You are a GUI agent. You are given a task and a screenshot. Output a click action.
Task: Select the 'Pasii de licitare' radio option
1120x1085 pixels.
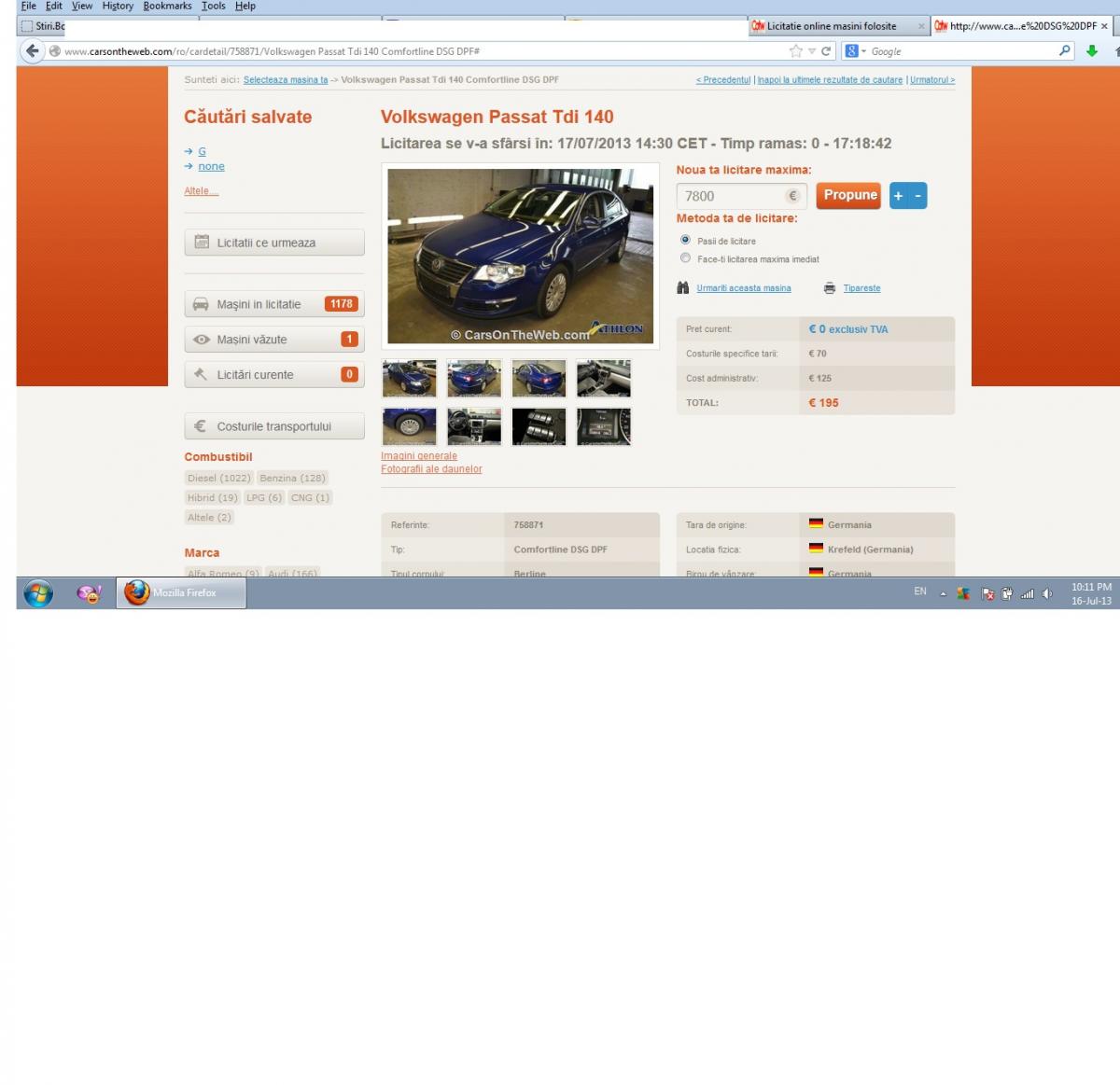tap(686, 241)
